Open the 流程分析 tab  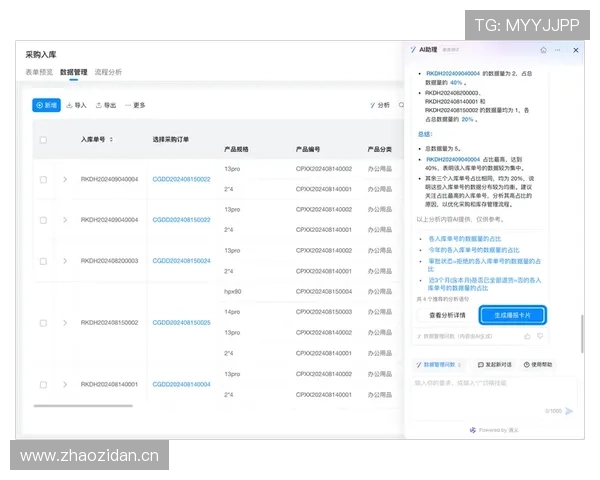108,72
